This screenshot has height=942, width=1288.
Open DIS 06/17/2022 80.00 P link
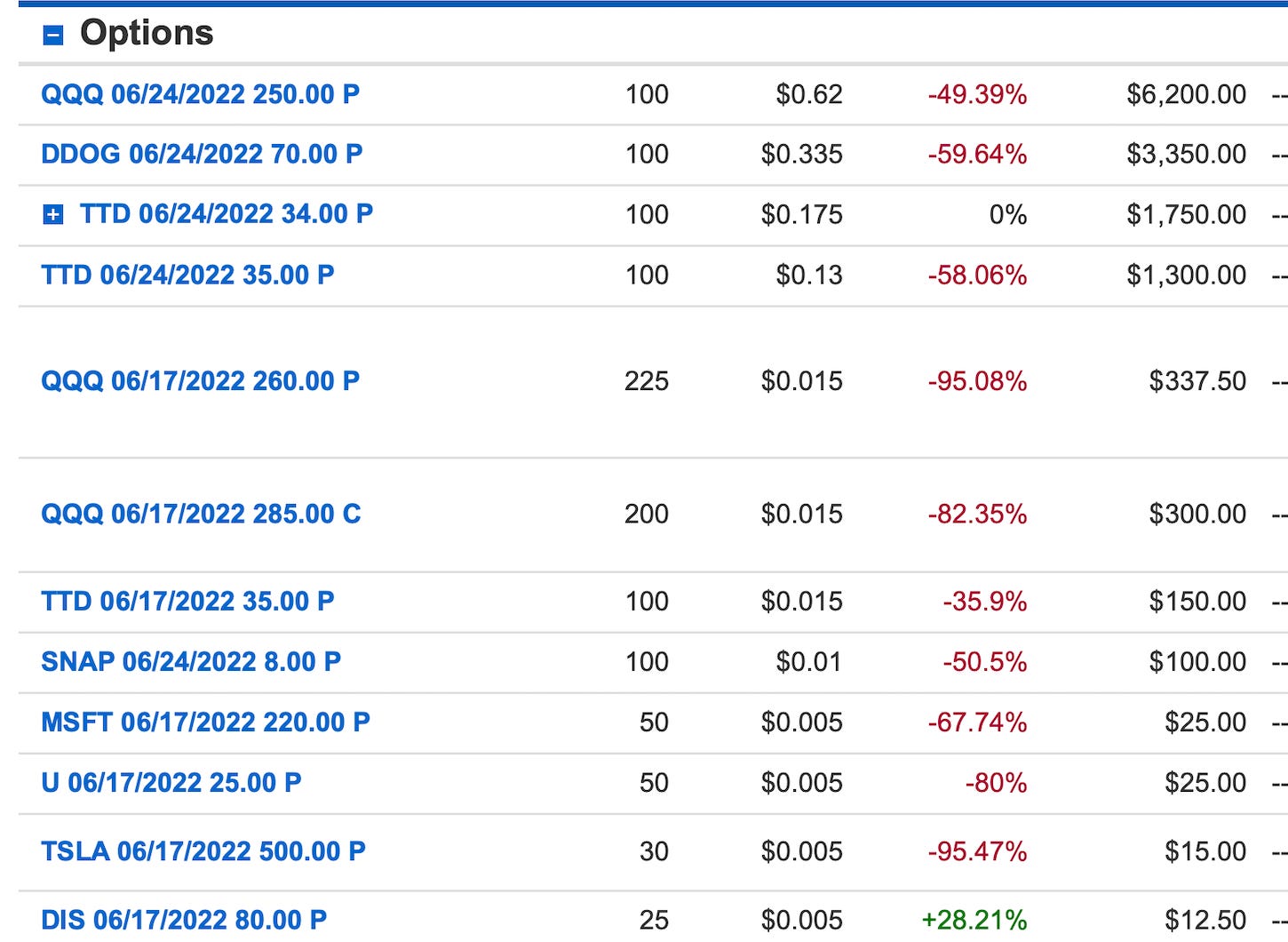click(184, 920)
